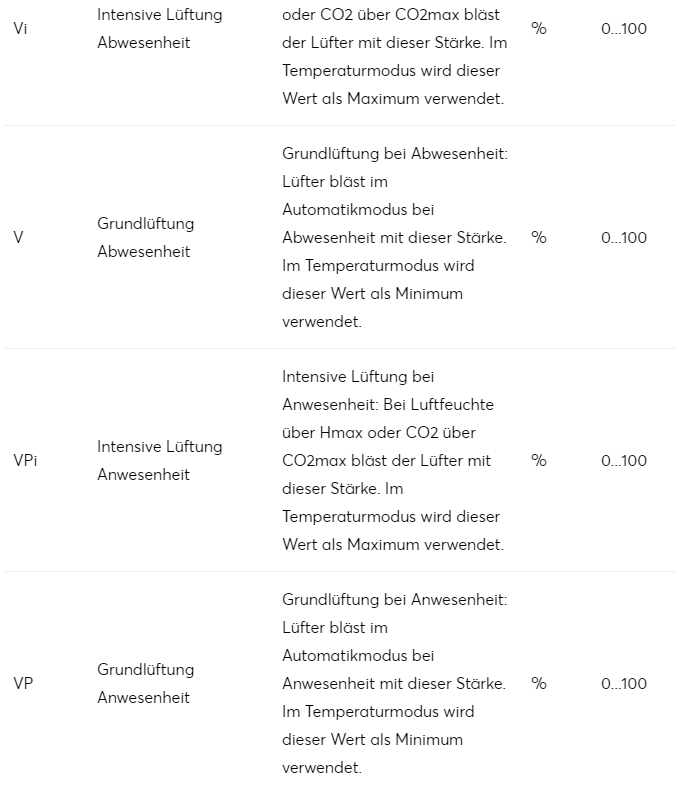Select the 'Intensive Lüftung Abwesenheit' name cell

click(159, 29)
